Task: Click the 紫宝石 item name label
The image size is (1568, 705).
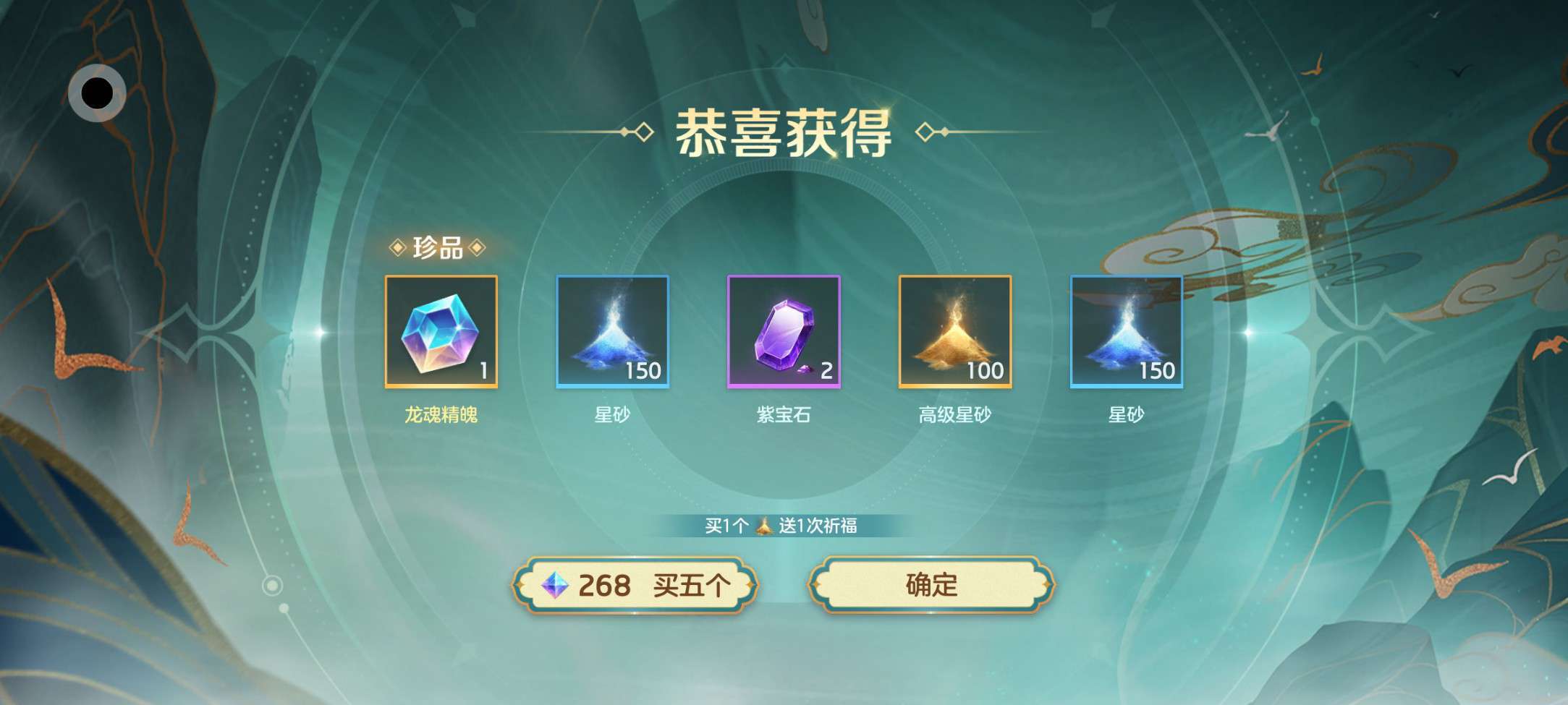Action: click(784, 415)
